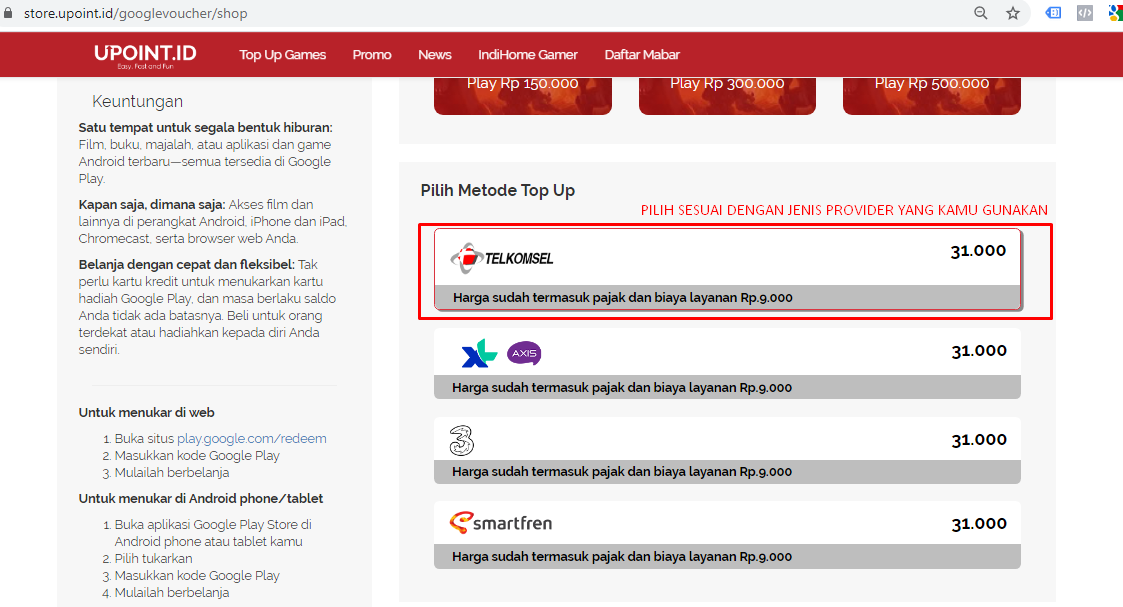The image size is (1123, 607).
Task: Click 'Kapan saja, dimana saja' text
Action: pyautogui.click(x=152, y=204)
